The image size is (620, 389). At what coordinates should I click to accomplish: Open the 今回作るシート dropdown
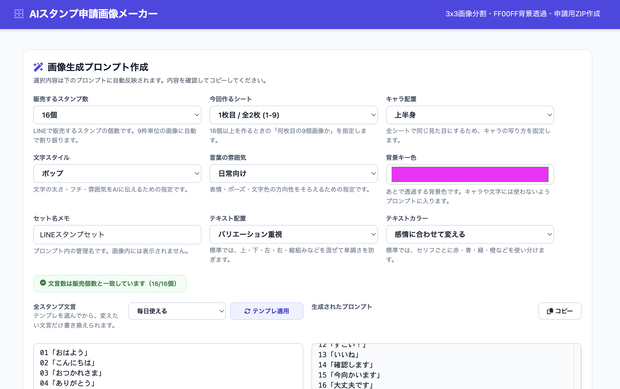[x=293, y=115]
